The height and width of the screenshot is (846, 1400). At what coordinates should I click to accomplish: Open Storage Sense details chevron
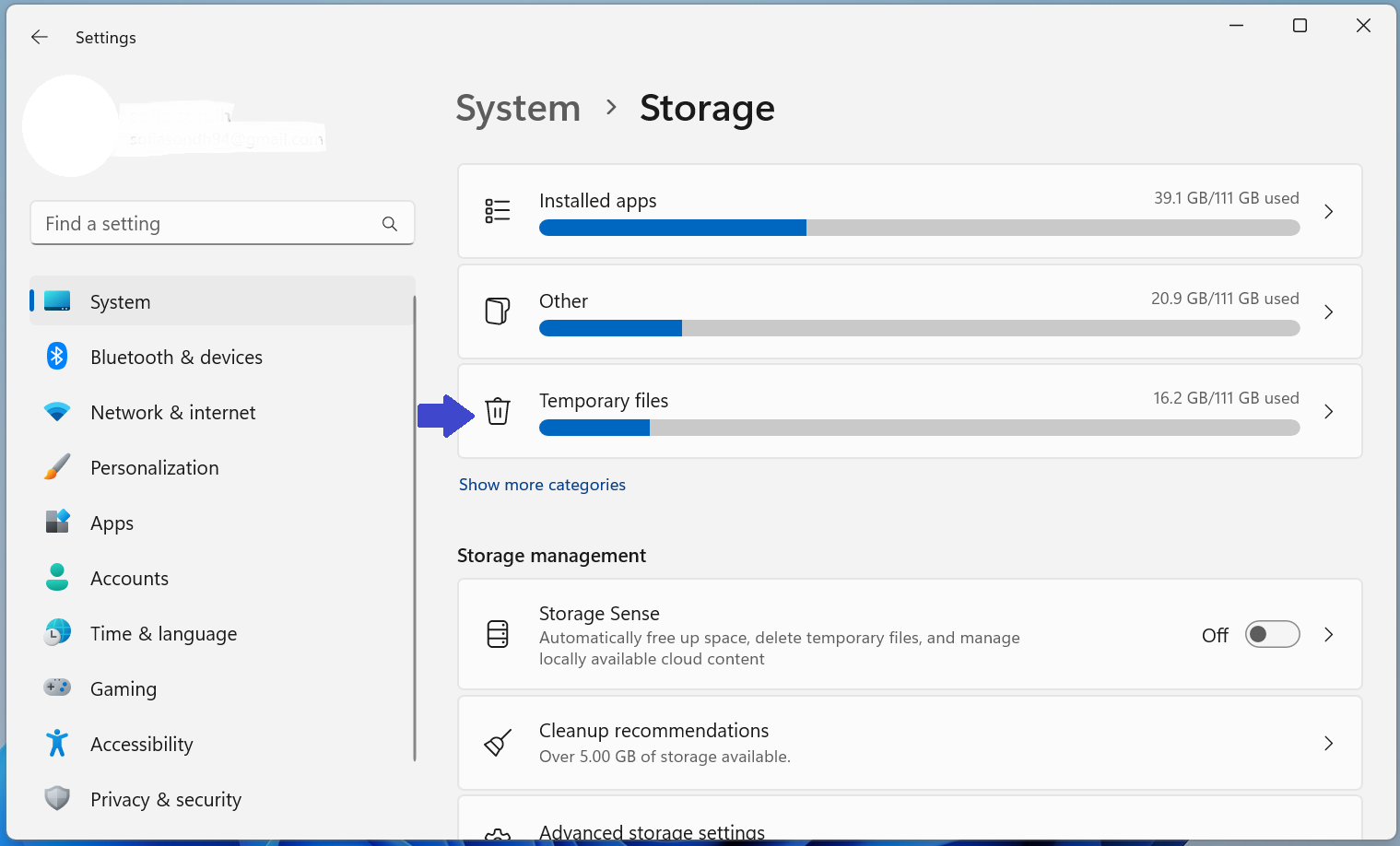[x=1328, y=634]
